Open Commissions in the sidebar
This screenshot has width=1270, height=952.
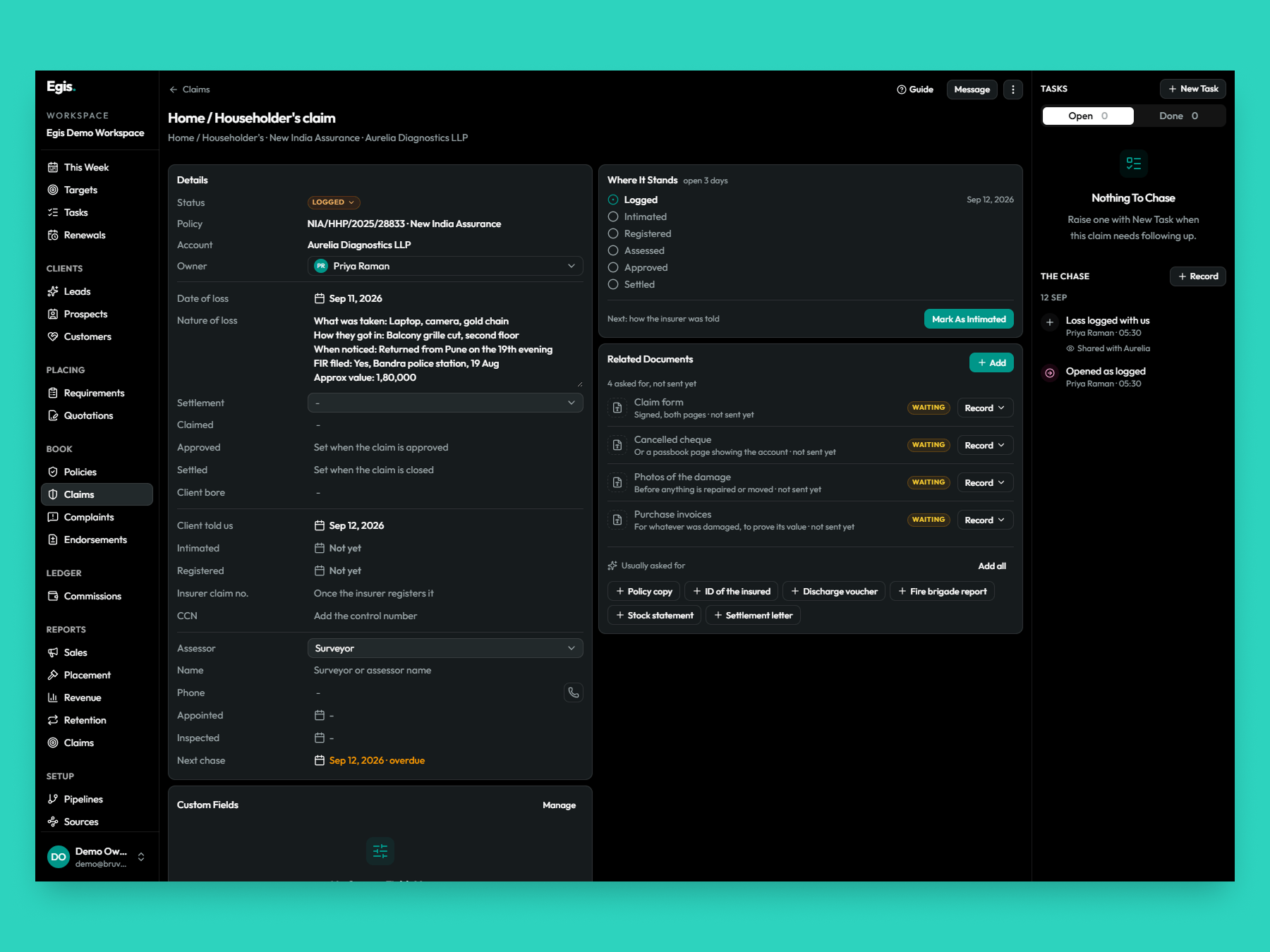click(x=97, y=596)
